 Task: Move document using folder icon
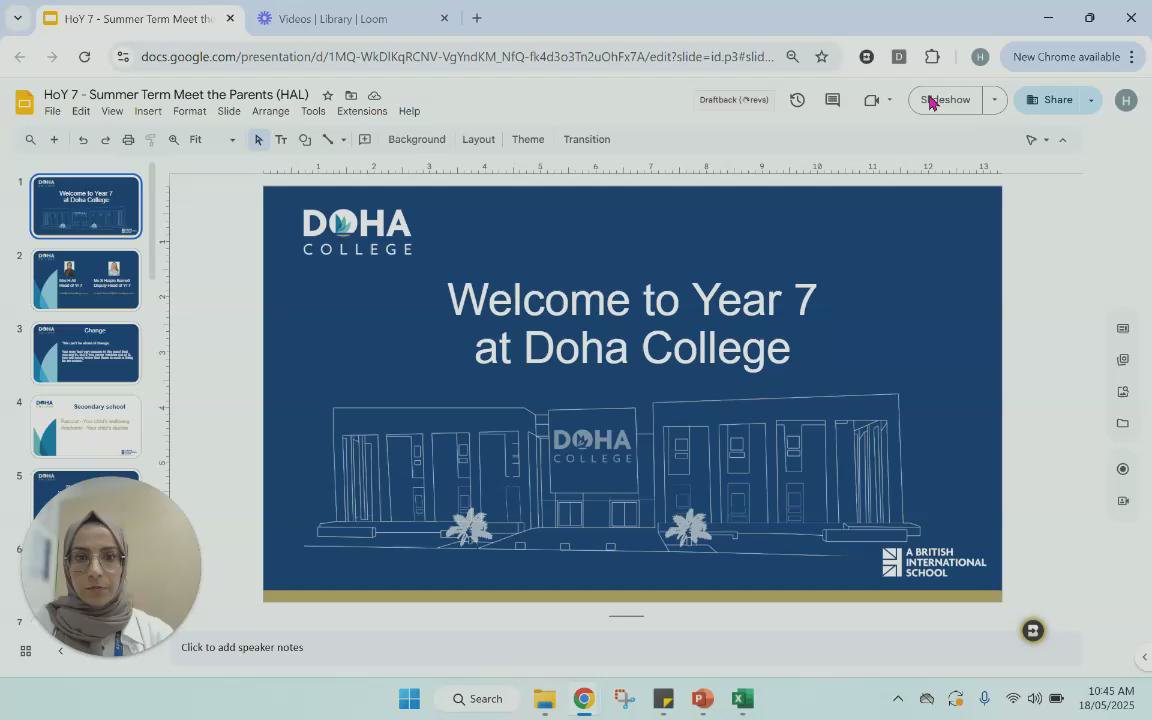pos(351,96)
